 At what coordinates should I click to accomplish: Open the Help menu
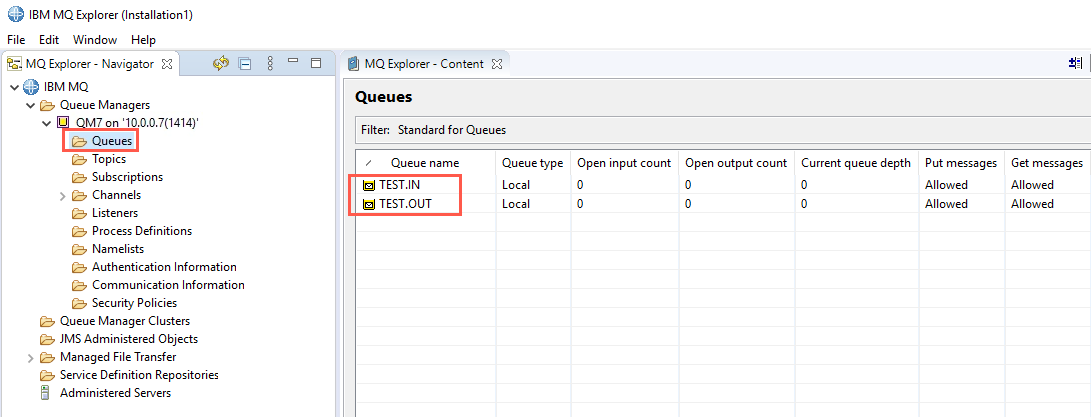tap(143, 40)
